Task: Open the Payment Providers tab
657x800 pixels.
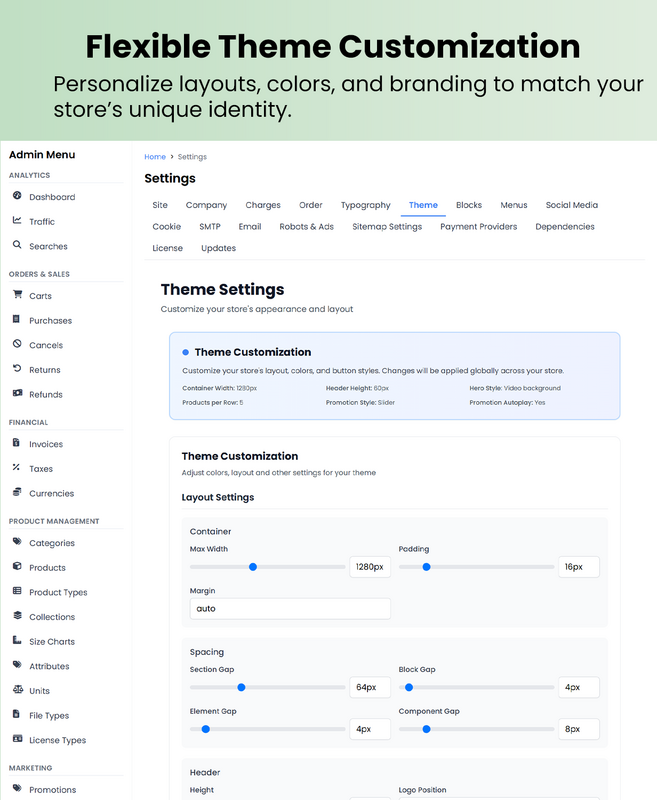Action: coord(478,227)
